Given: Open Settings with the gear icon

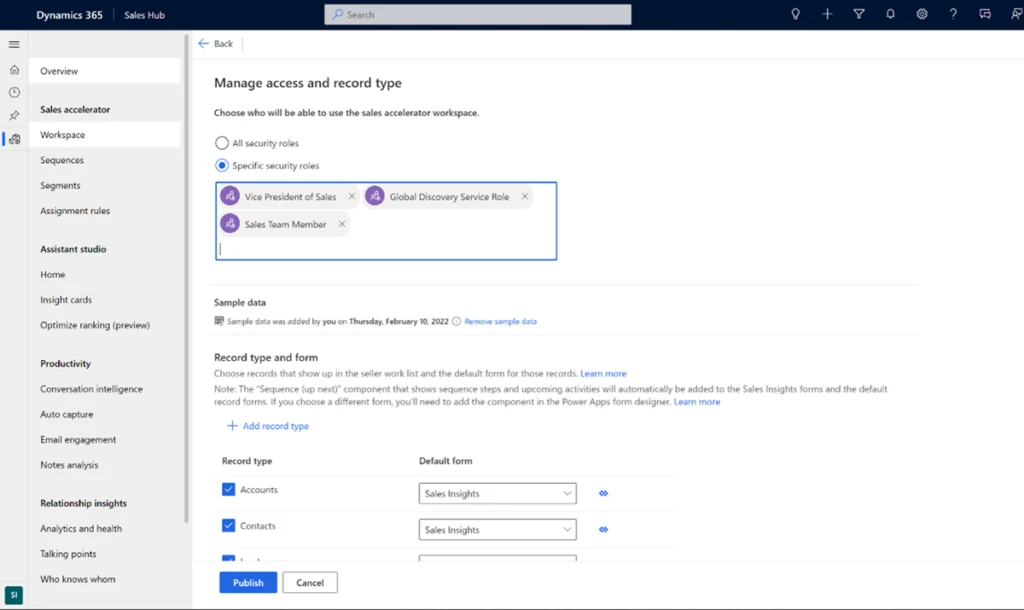Looking at the screenshot, I should tap(922, 14).
